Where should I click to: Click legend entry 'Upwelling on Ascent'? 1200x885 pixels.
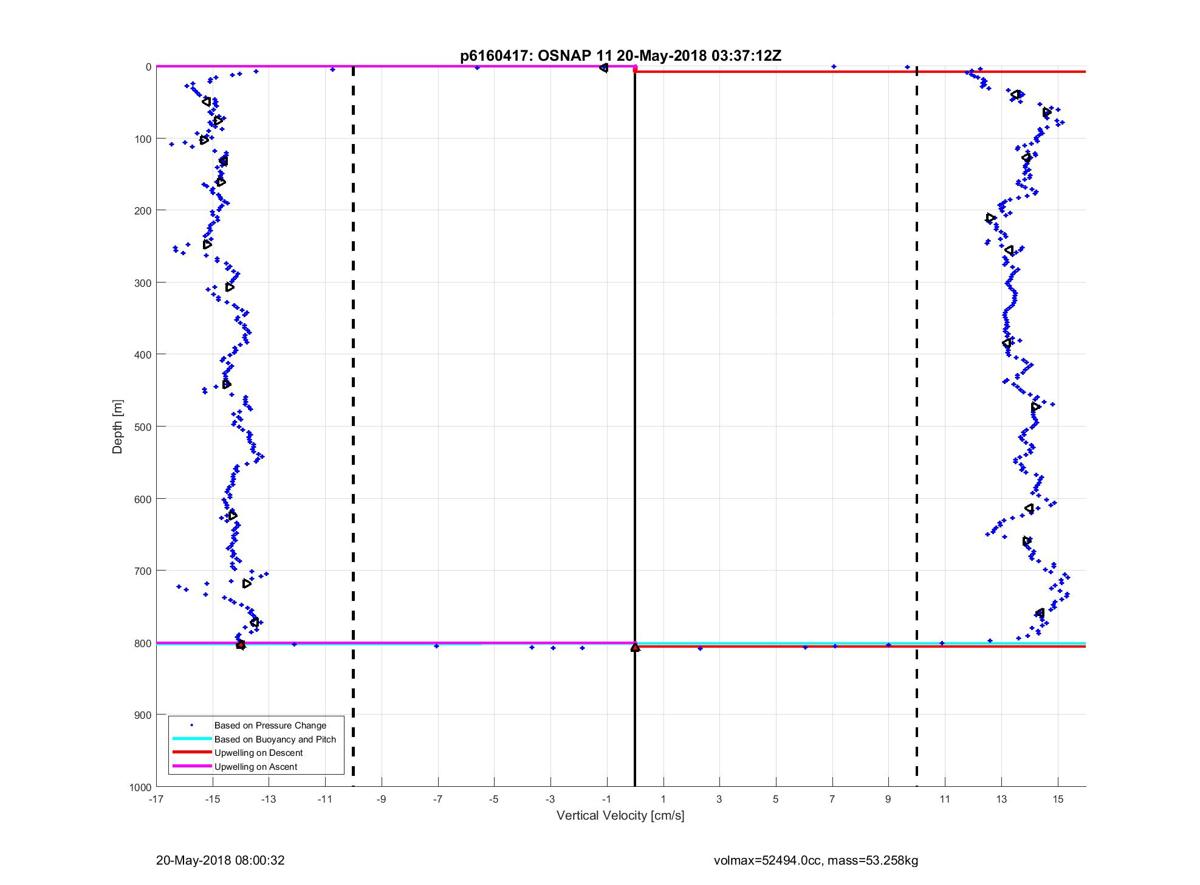click(x=256, y=766)
